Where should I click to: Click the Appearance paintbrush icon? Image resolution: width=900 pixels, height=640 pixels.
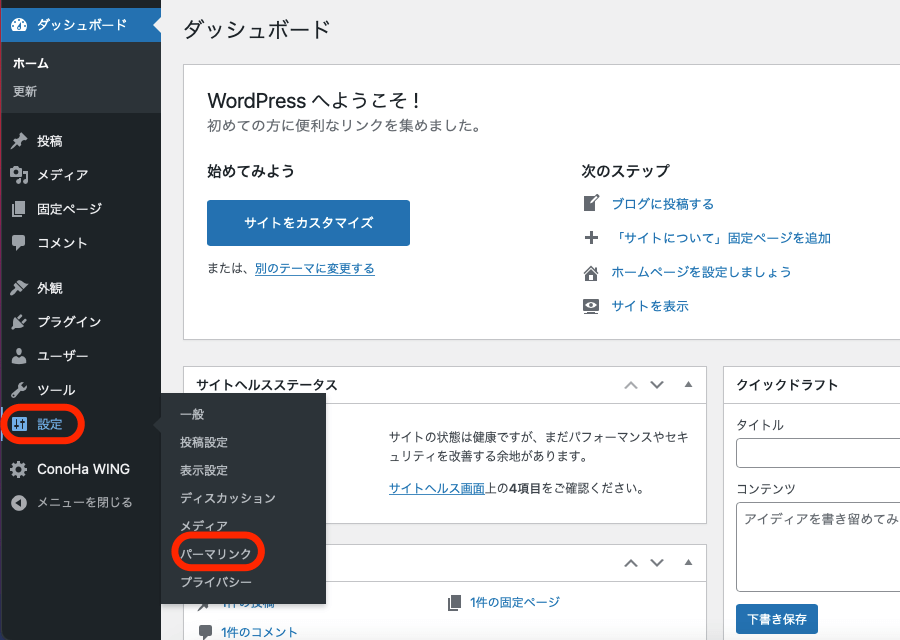(x=18, y=288)
